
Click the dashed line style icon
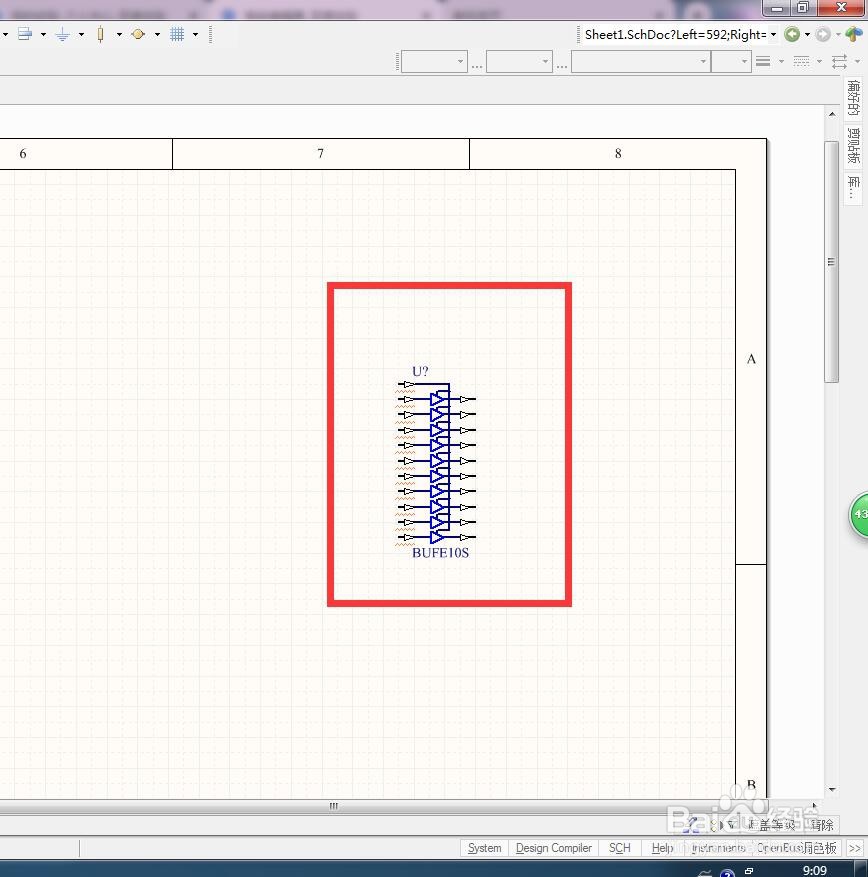point(801,61)
